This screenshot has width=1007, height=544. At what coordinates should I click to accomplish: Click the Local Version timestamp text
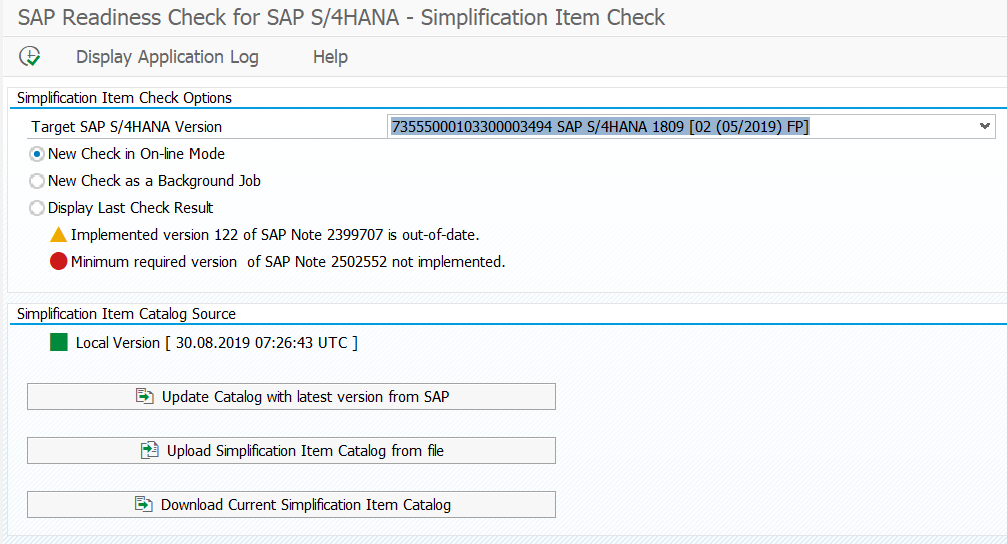coord(216,342)
